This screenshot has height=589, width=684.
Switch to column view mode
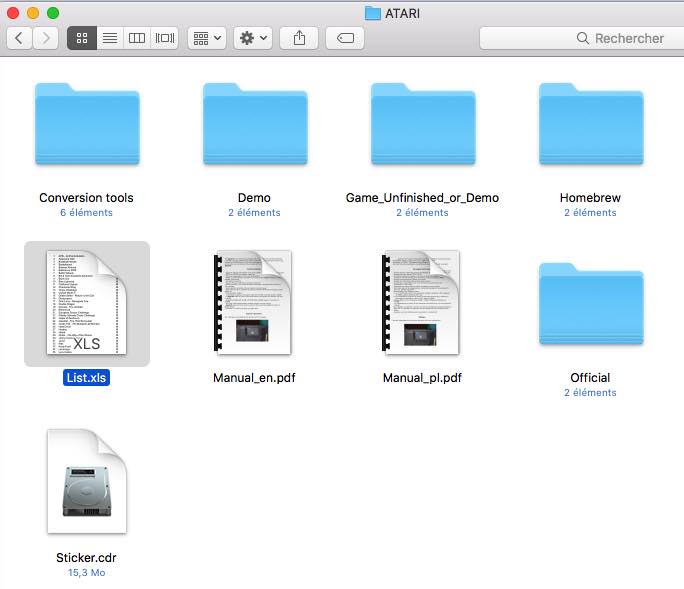(x=137, y=38)
